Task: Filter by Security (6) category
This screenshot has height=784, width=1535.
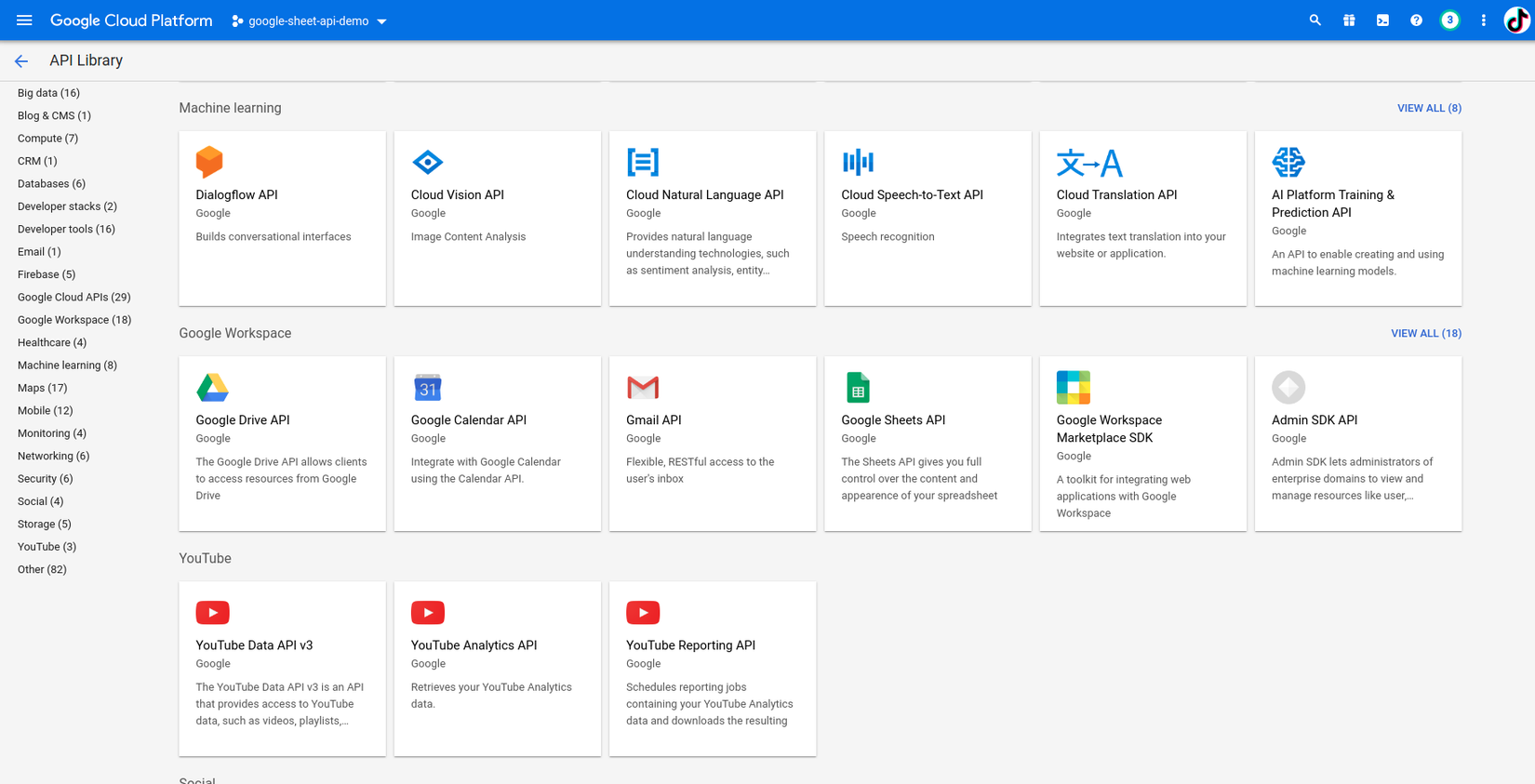Action: click(x=45, y=479)
